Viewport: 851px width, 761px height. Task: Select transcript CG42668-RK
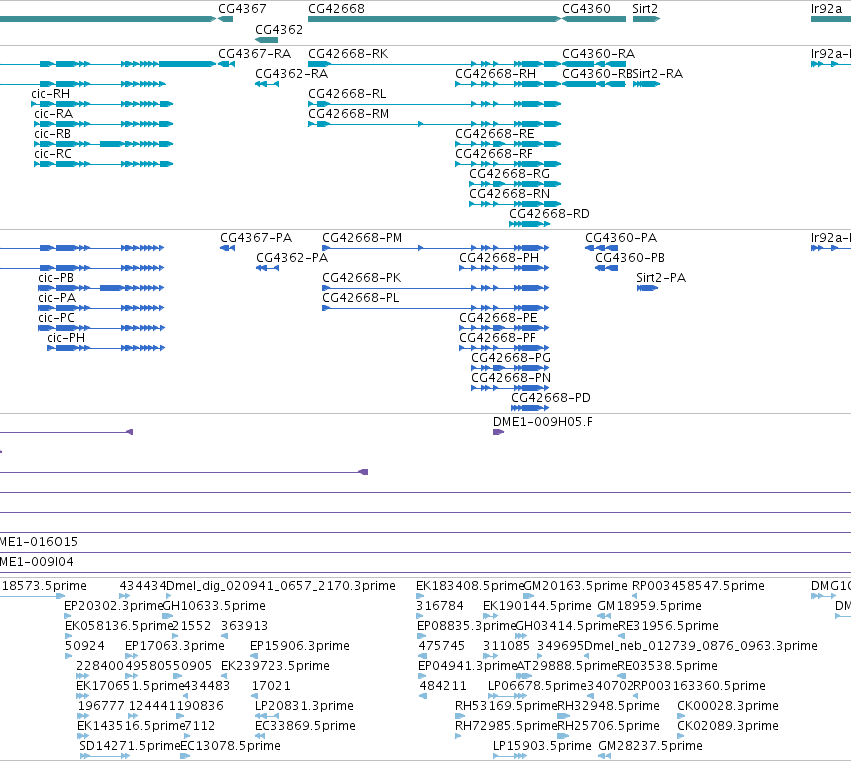[x=348, y=54]
